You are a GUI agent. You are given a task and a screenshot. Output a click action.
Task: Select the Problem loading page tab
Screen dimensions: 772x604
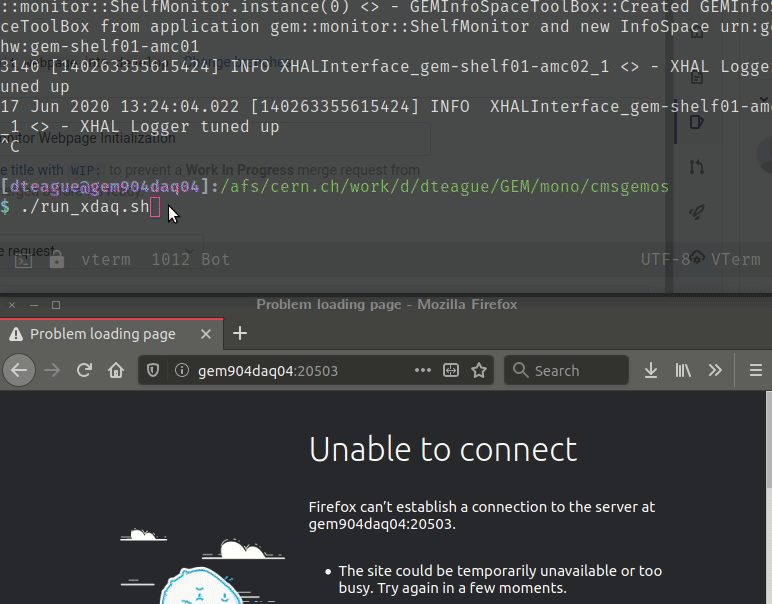pos(111,334)
